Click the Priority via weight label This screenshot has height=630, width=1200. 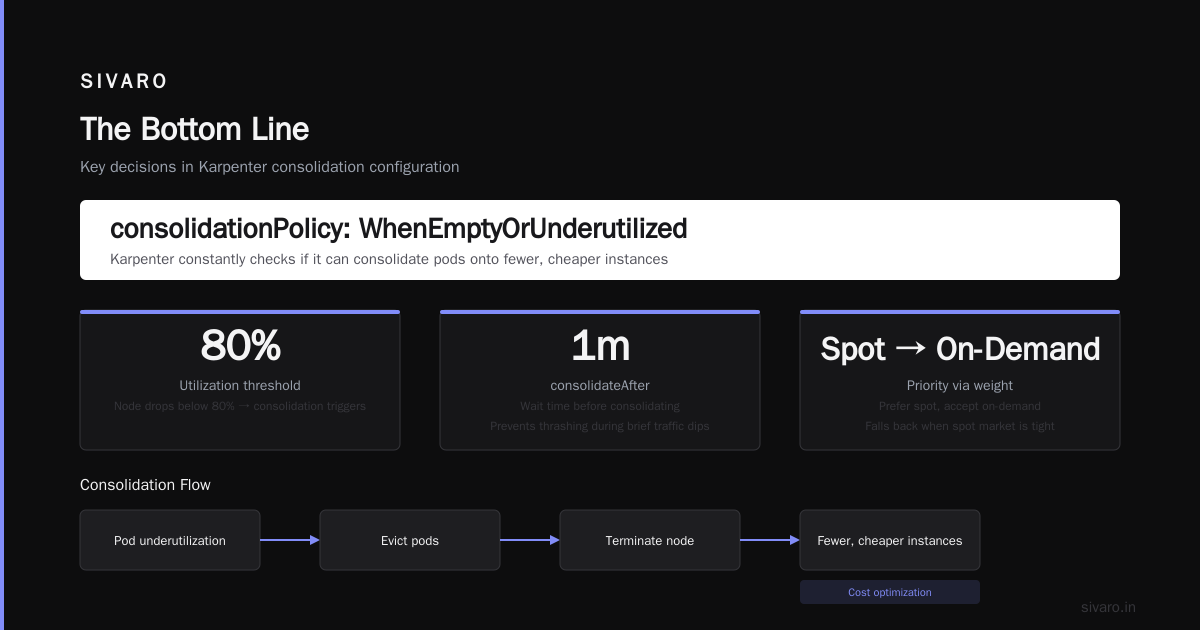click(x=960, y=385)
